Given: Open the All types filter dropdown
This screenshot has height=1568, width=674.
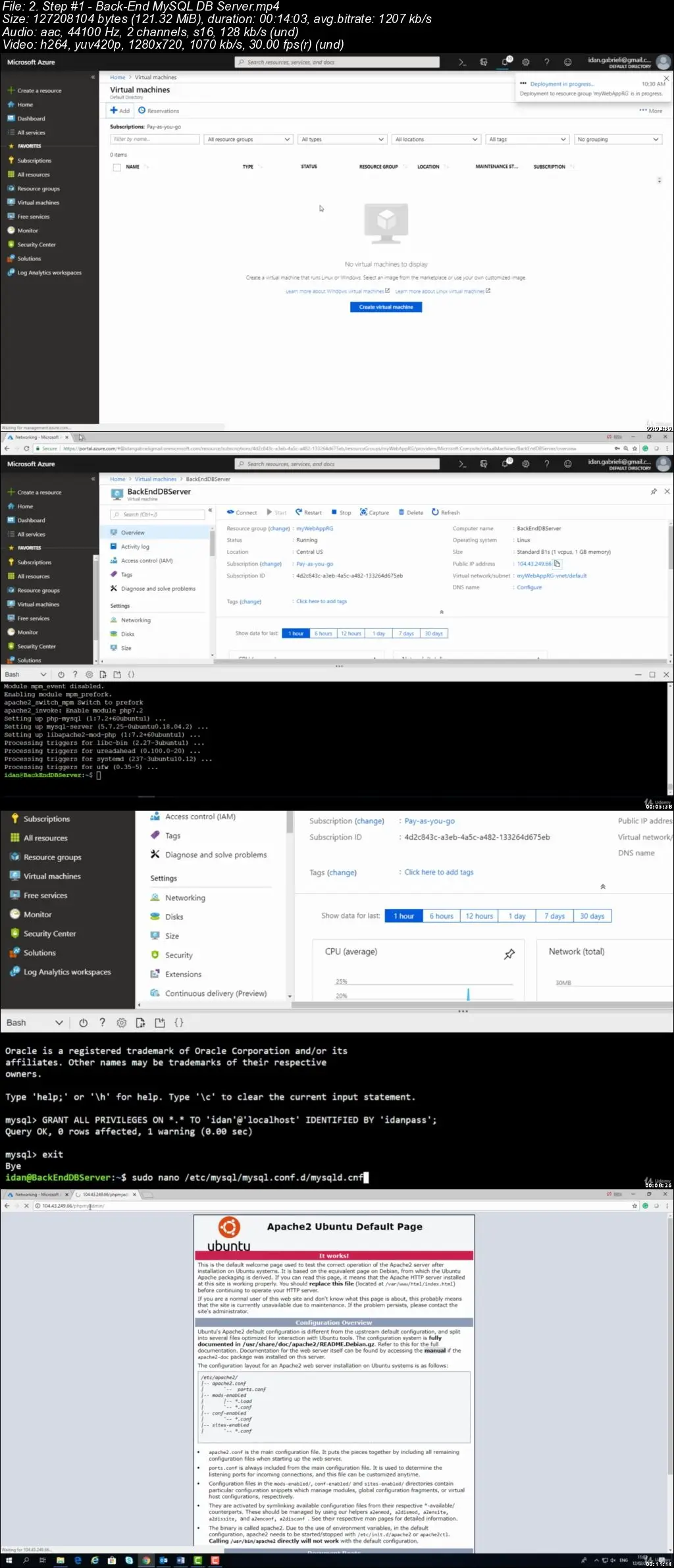Looking at the screenshot, I should pos(342,140).
